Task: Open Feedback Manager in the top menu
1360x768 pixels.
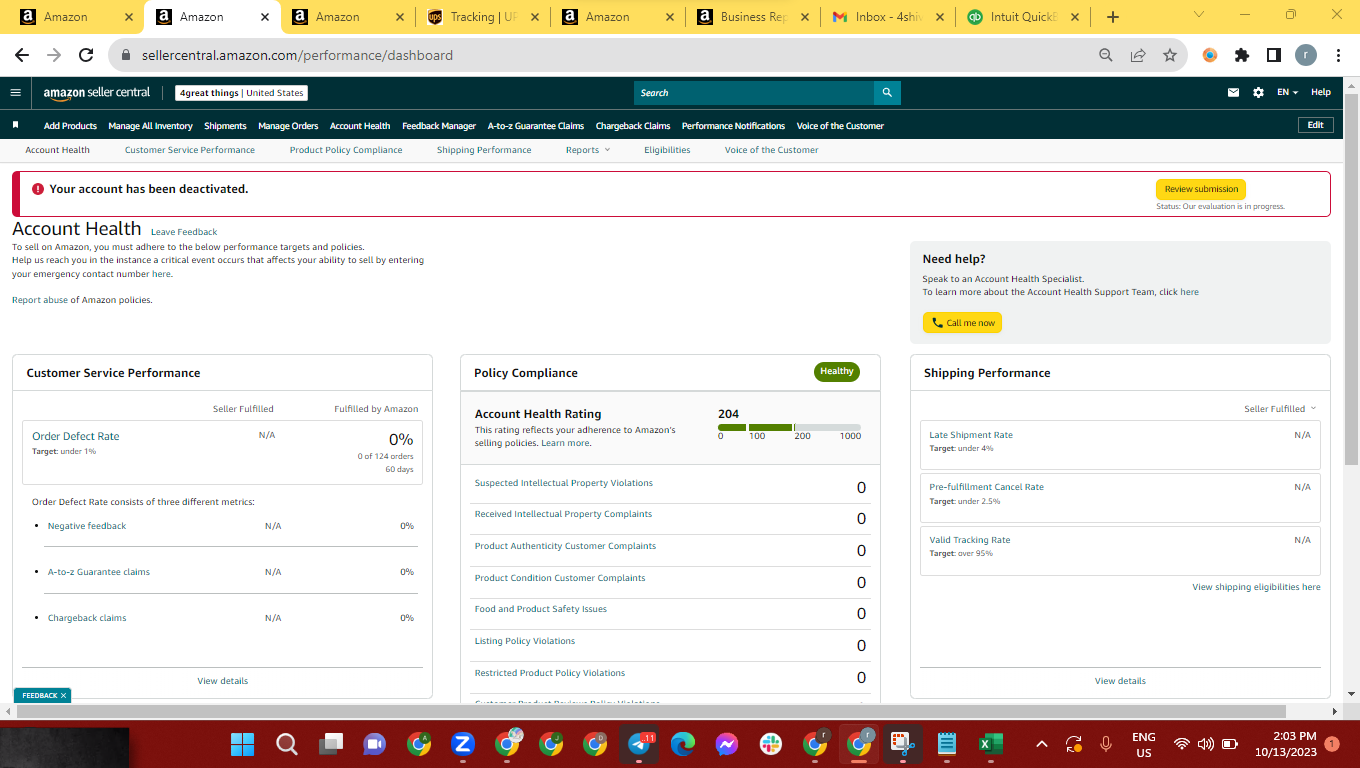Action: tap(439, 126)
